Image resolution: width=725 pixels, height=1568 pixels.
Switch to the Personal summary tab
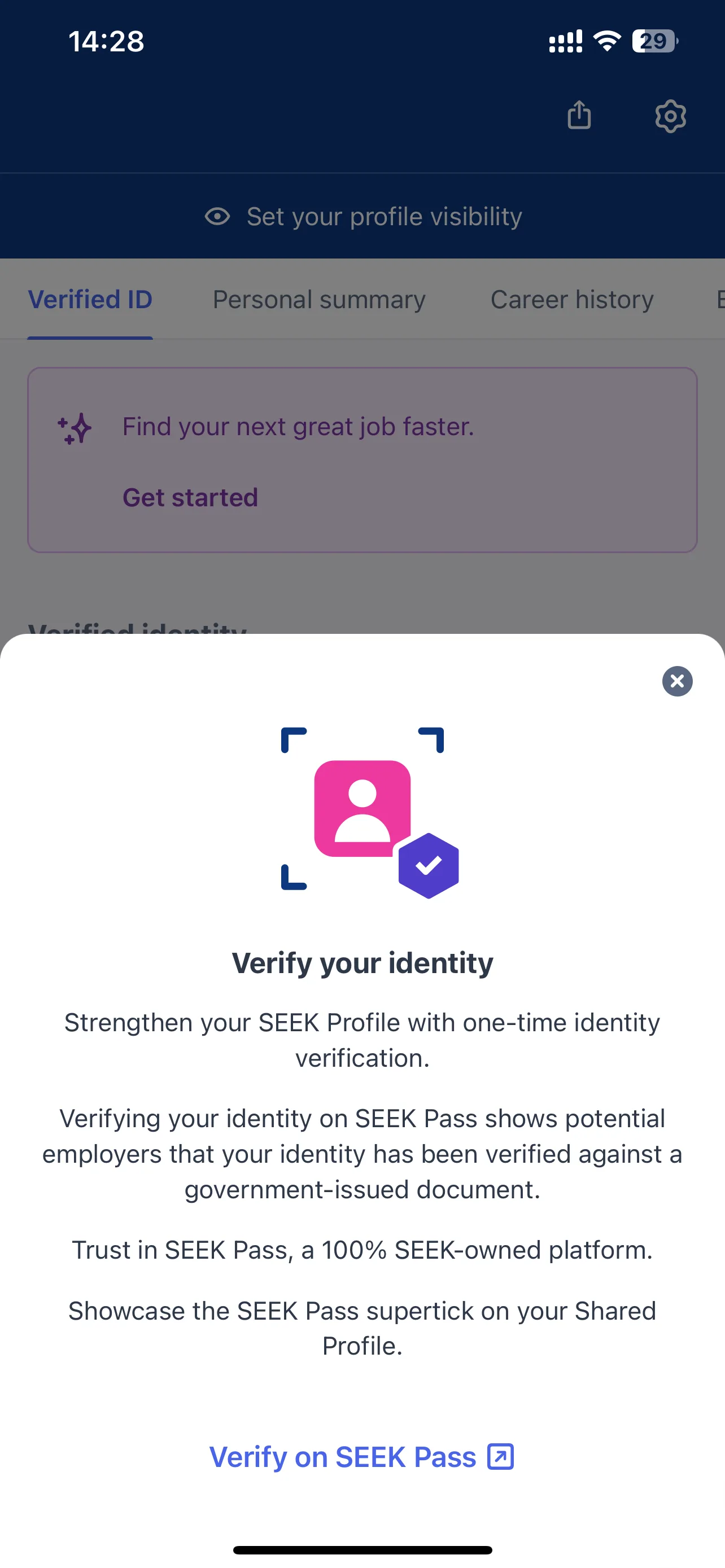pos(319,300)
